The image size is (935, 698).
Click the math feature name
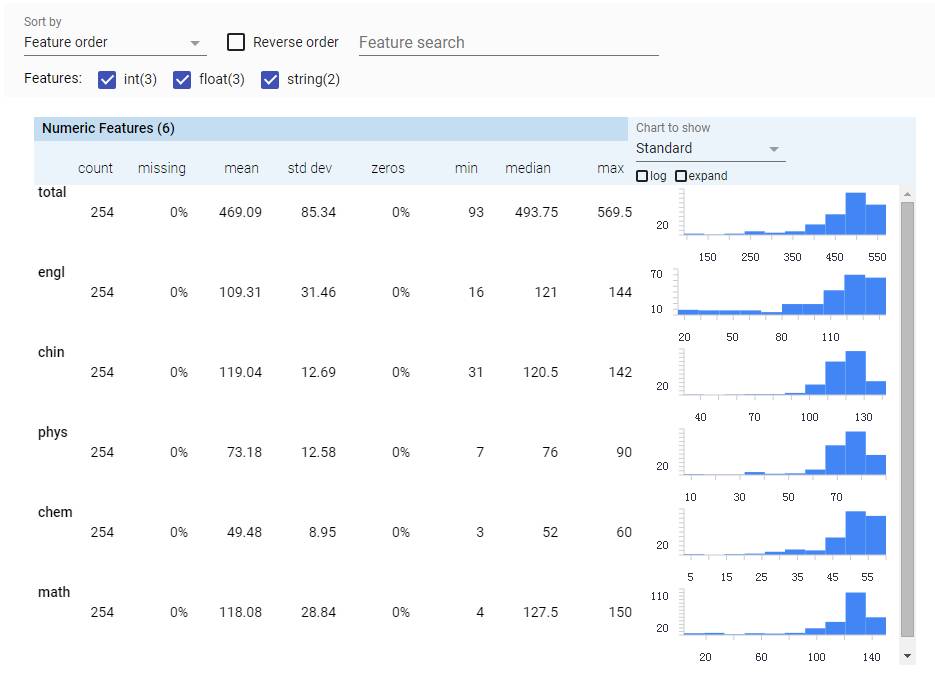coord(54,592)
